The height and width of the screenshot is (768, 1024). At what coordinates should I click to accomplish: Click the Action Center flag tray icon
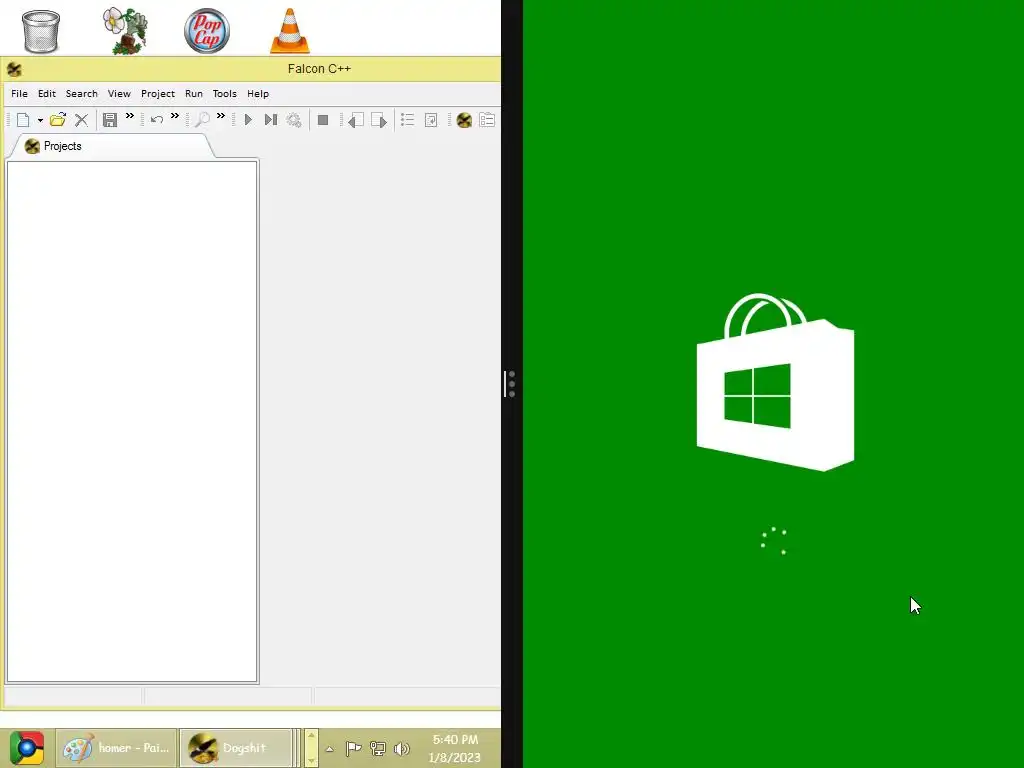pyautogui.click(x=353, y=748)
